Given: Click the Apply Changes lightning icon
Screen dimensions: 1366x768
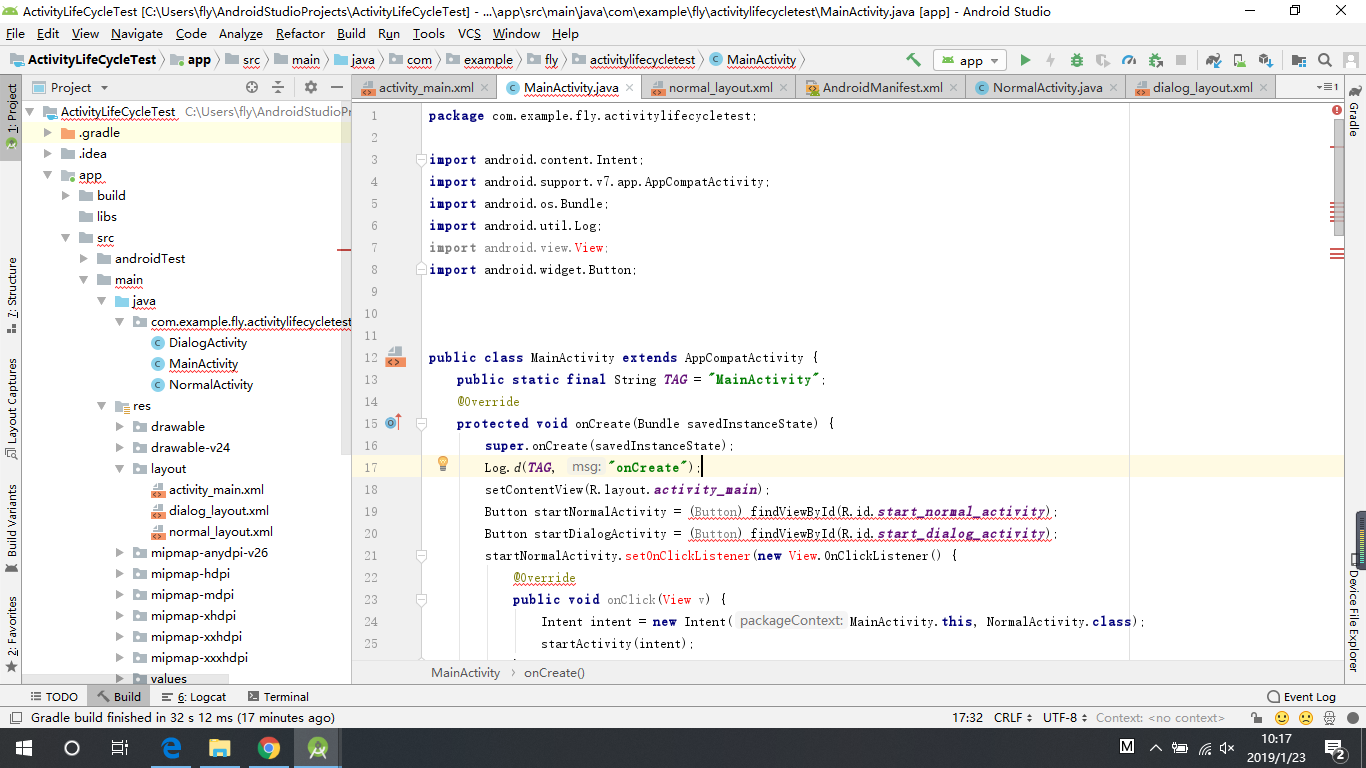Looking at the screenshot, I should tap(1051, 60).
